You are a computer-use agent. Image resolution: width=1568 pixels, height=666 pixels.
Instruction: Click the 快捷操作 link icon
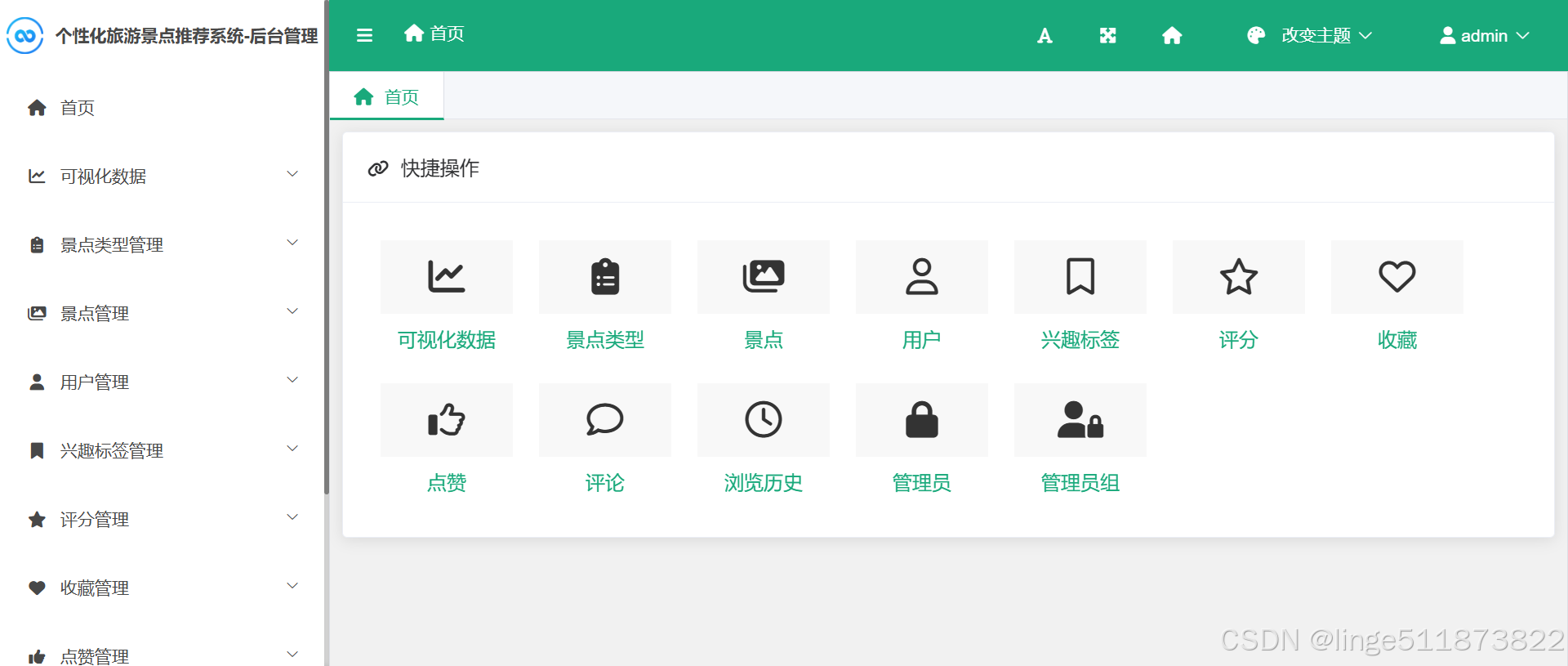377,168
